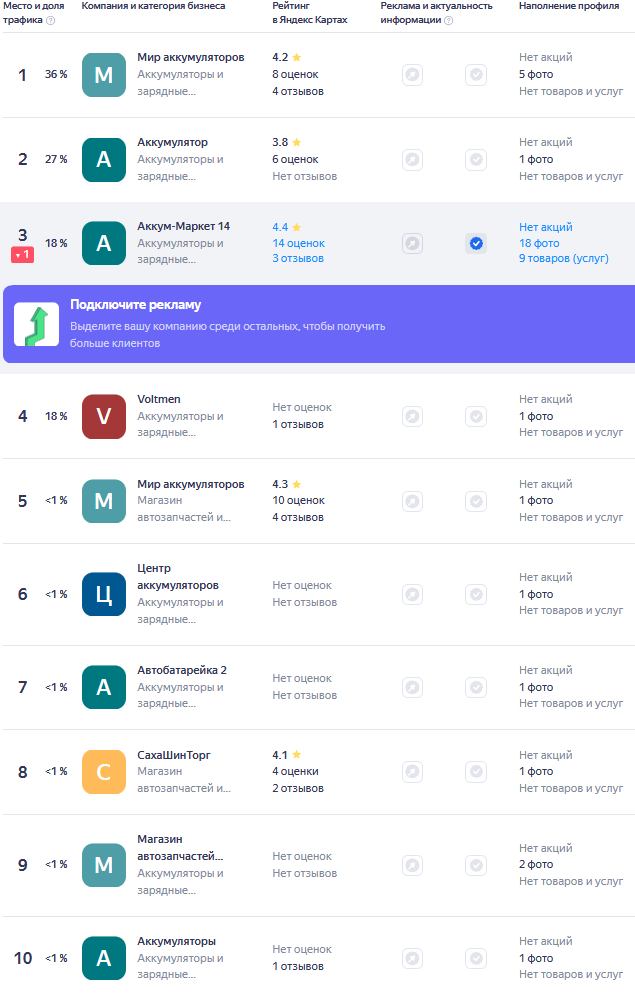Click the advertising icon in Аккумулятор row
The image size is (635, 1000).
click(412, 159)
